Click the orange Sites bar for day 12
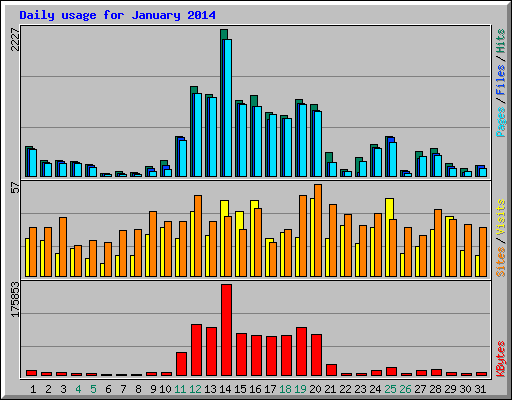The width and height of the screenshot is (512, 400). pos(198,236)
